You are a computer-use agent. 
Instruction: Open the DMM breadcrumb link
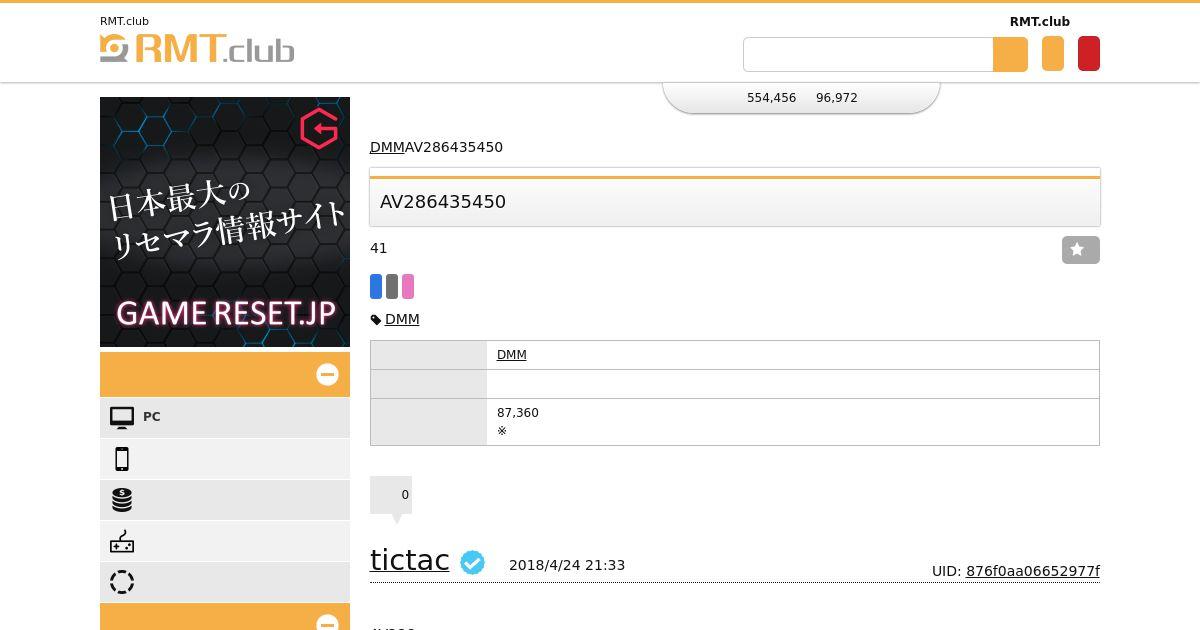coord(387,147)
